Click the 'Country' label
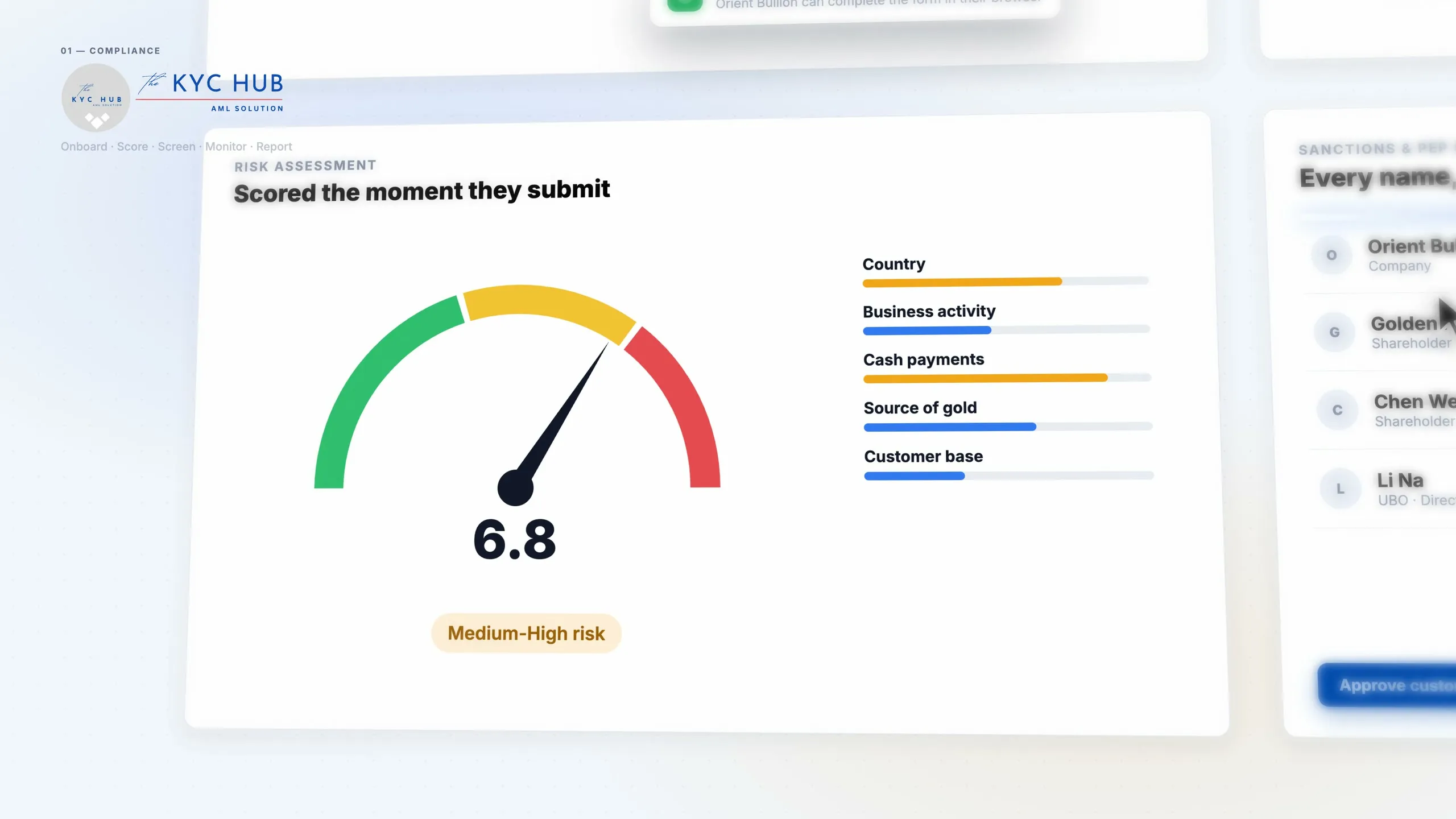Screen dimensions: 1456x819 pos(894,264)
